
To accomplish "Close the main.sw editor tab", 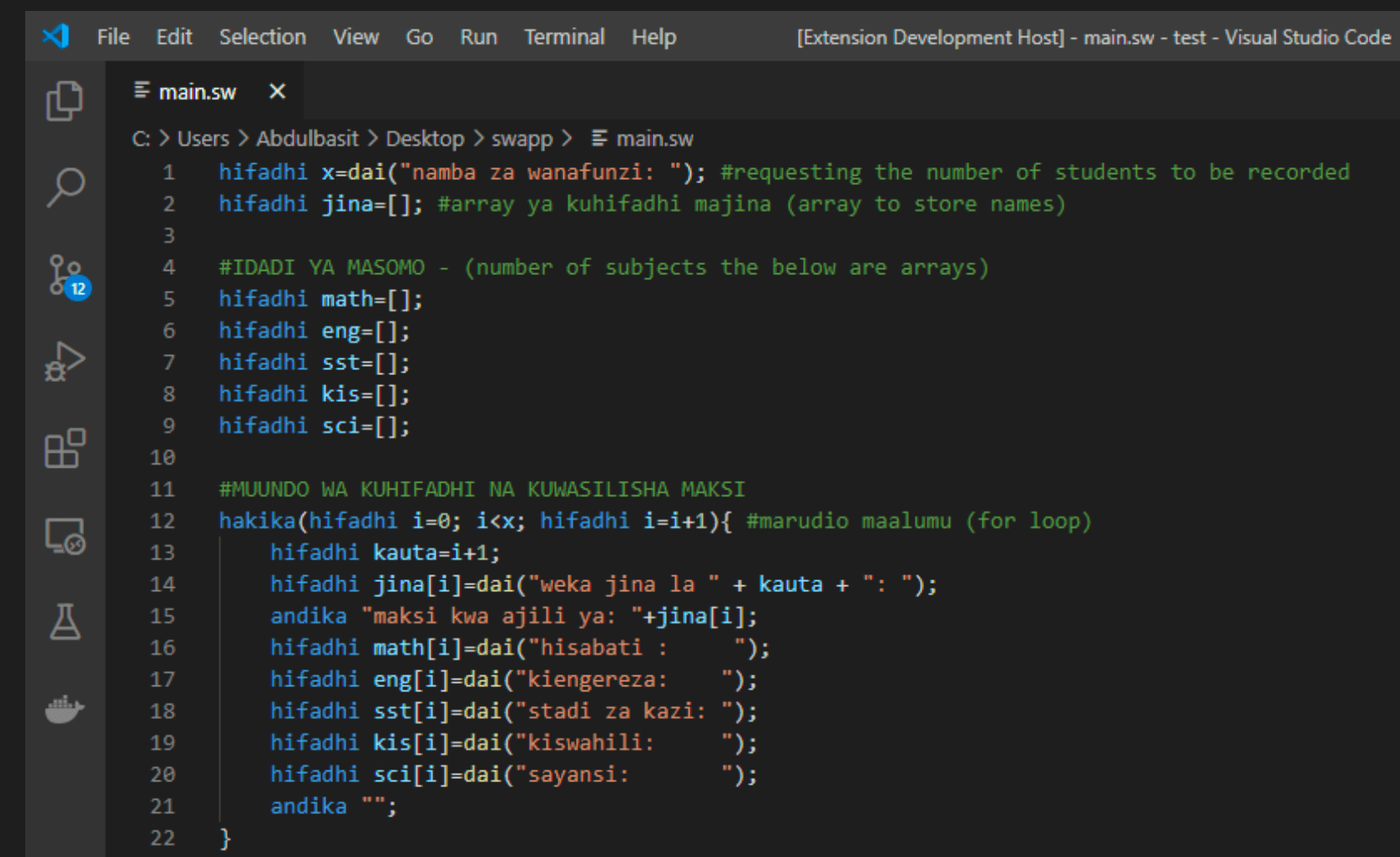I will (277, 91).
